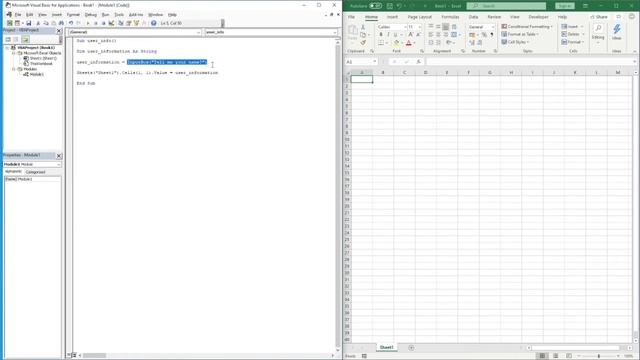Open the Run menu in VBA editor

point(105,15)
